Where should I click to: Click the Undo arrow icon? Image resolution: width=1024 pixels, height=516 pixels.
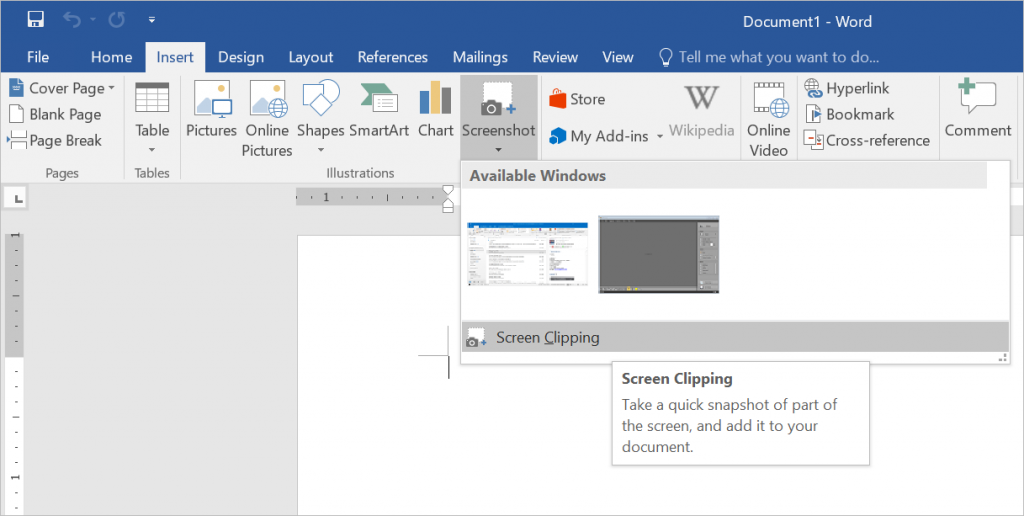click(70, 19)
